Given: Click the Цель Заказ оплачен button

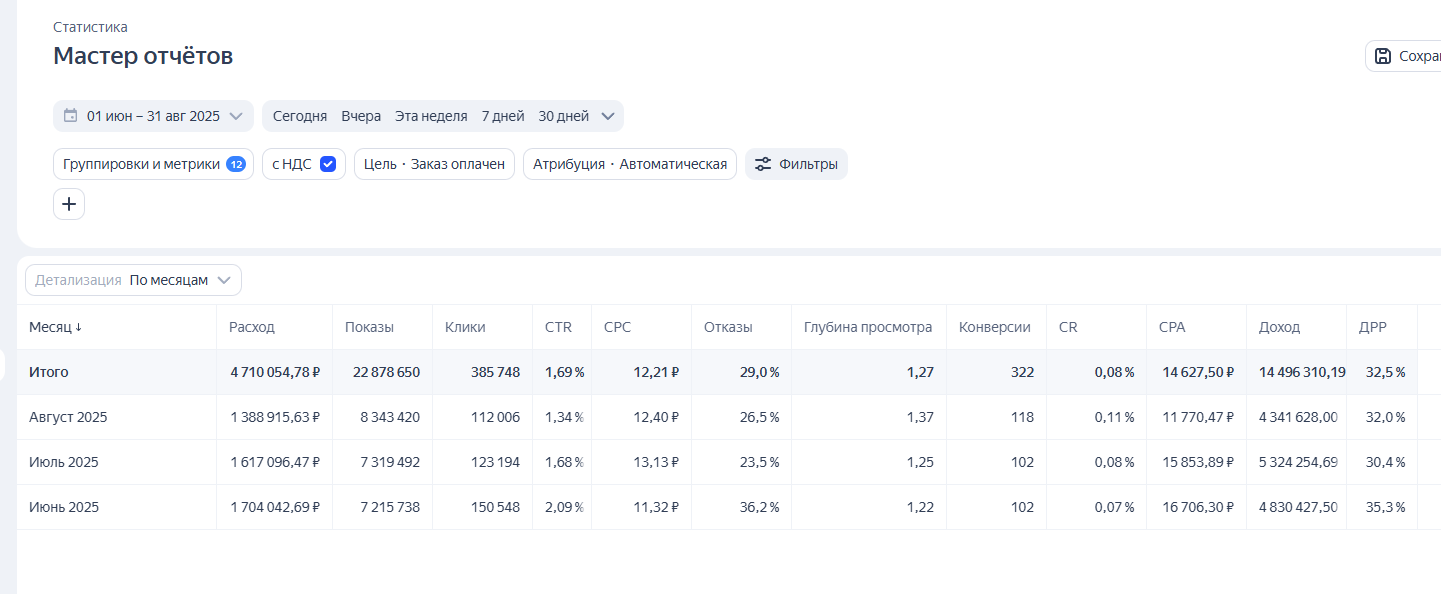Looking at the screenshot, I should [x=434, y=164].
